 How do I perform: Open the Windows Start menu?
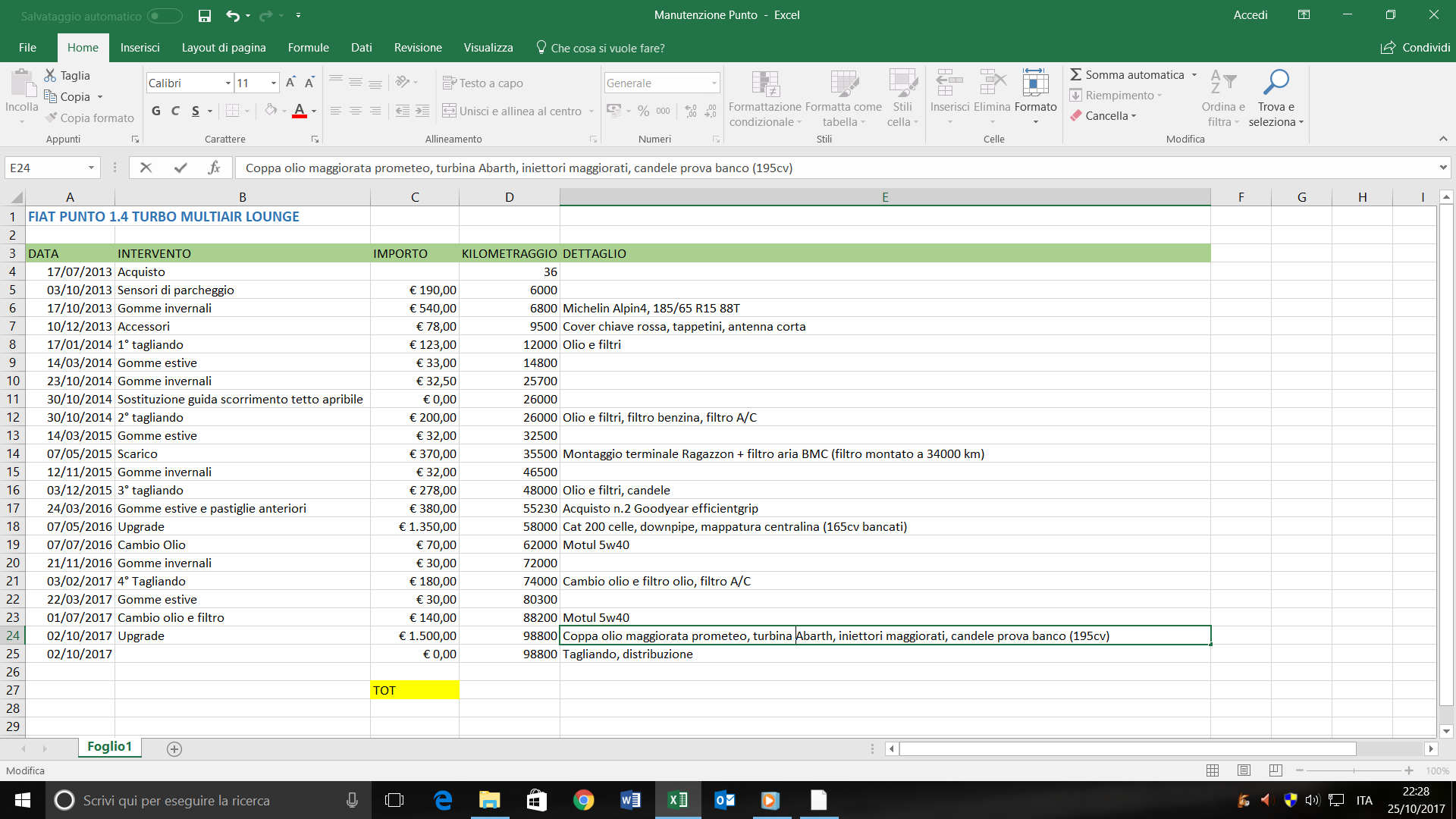[x=22, y=800]
